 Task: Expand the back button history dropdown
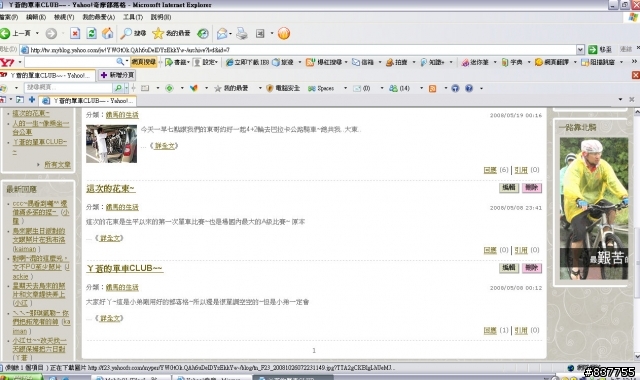point(37,33)
